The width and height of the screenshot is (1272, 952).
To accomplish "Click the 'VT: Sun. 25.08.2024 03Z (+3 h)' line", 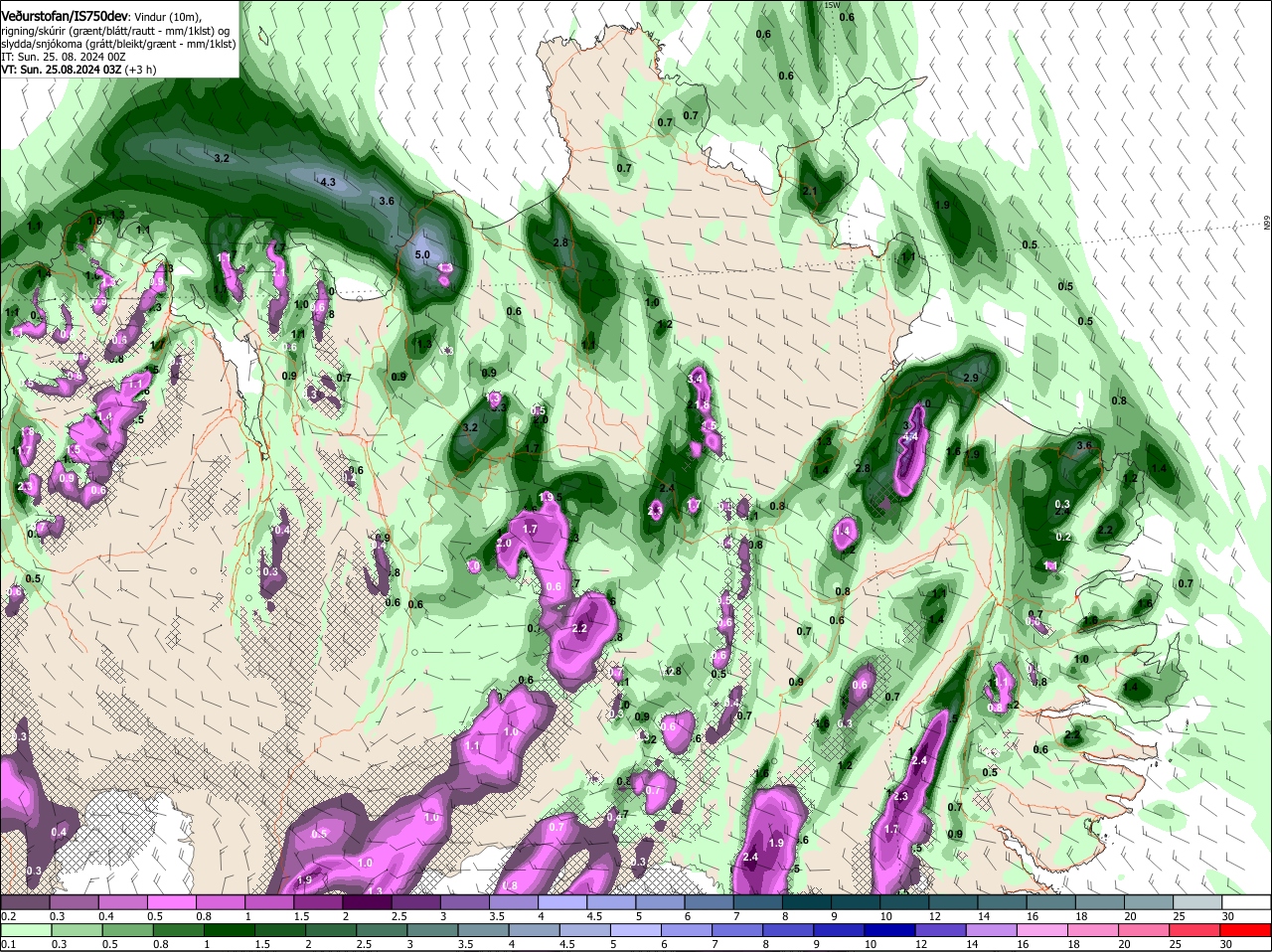I will pyautogui.click(x=79, y=70).
